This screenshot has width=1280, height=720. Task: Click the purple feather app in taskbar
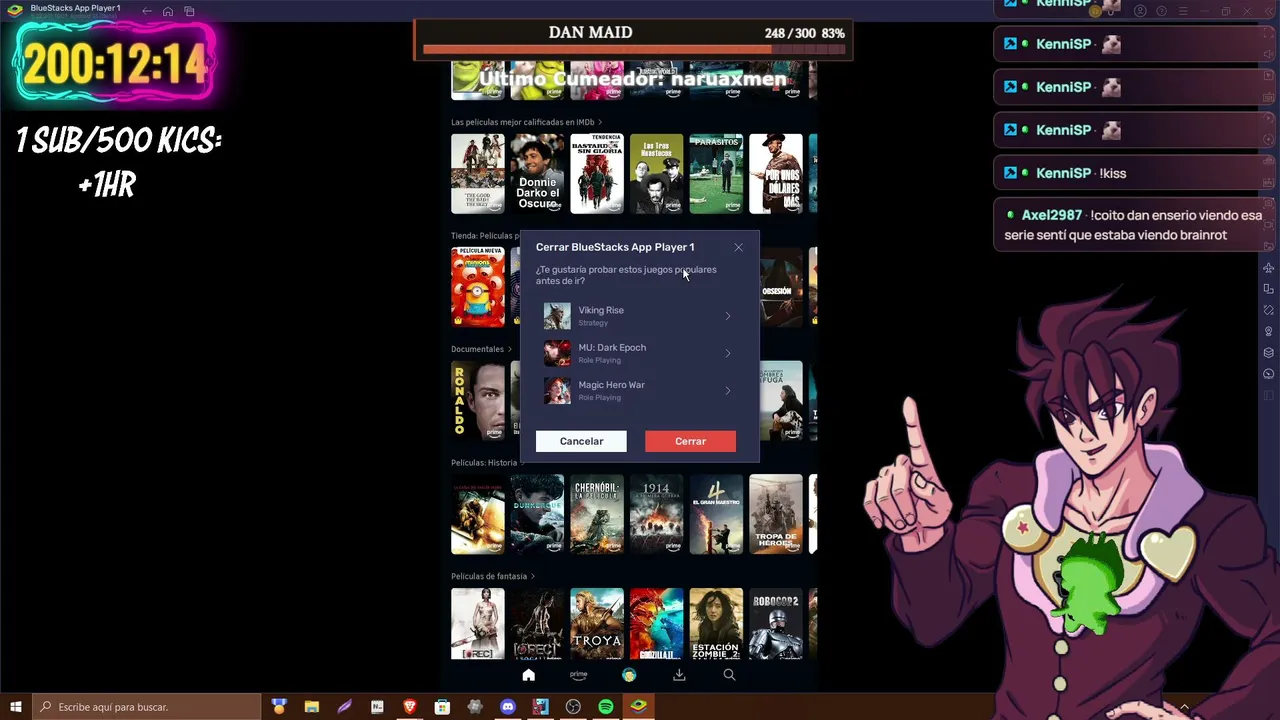pyautogui.click(x=344, y=706)
